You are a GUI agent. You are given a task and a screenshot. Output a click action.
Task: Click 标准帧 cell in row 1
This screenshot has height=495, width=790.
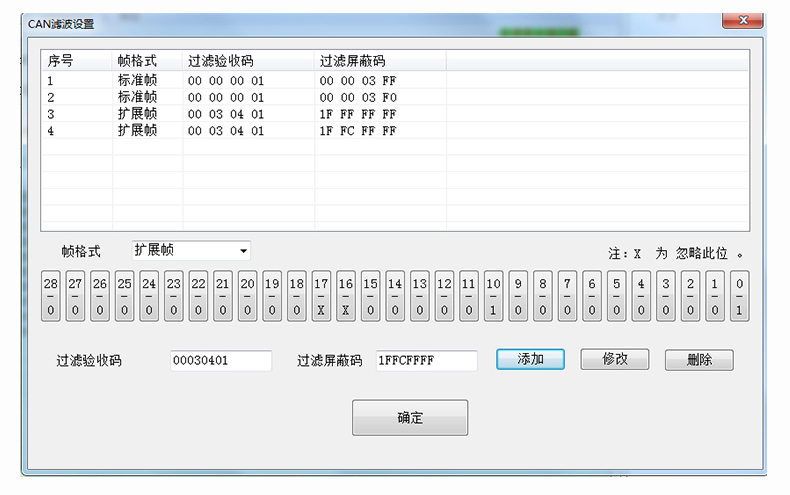tap(137, 80)
